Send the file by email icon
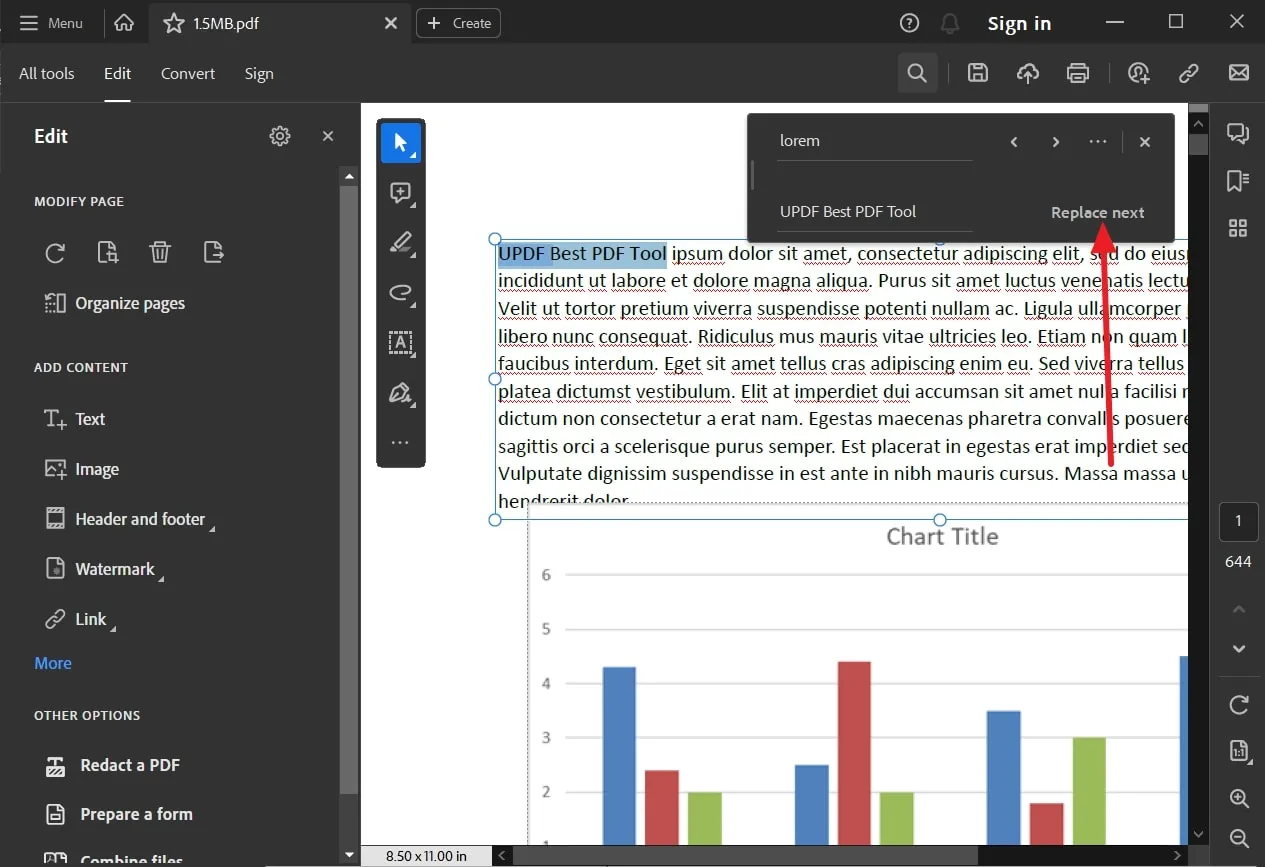 [x=1239, y=72]
